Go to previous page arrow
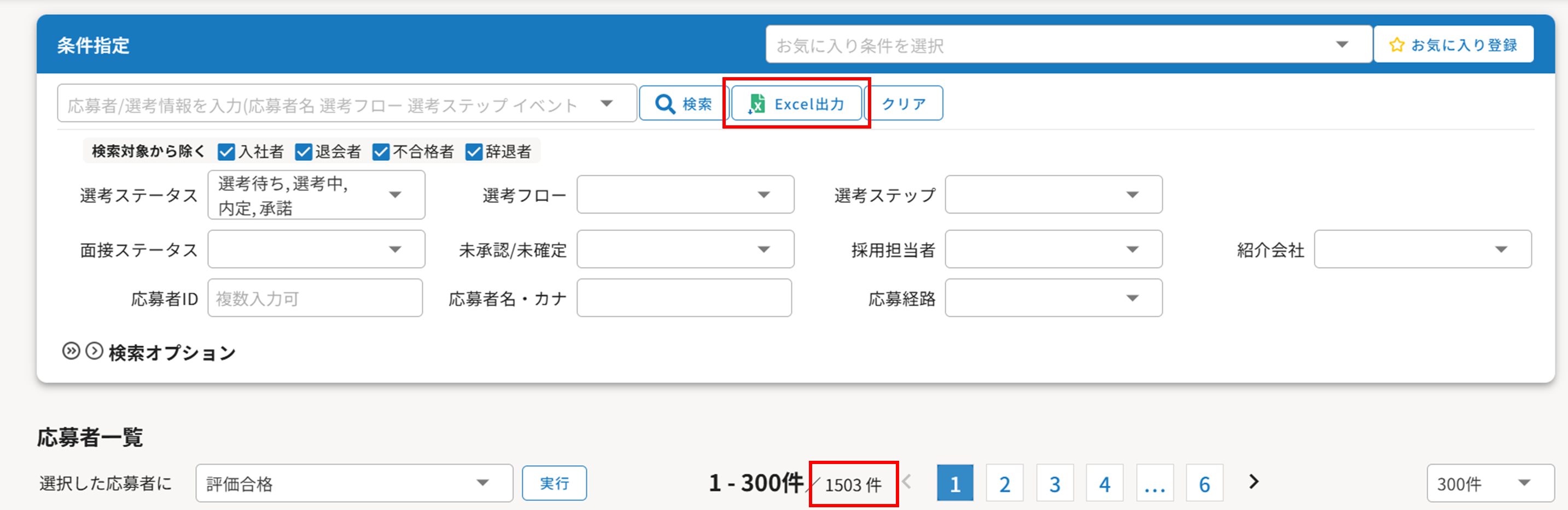Viewport: 1568px width, 510px height. pyautogui.click(x=907, y=482)
